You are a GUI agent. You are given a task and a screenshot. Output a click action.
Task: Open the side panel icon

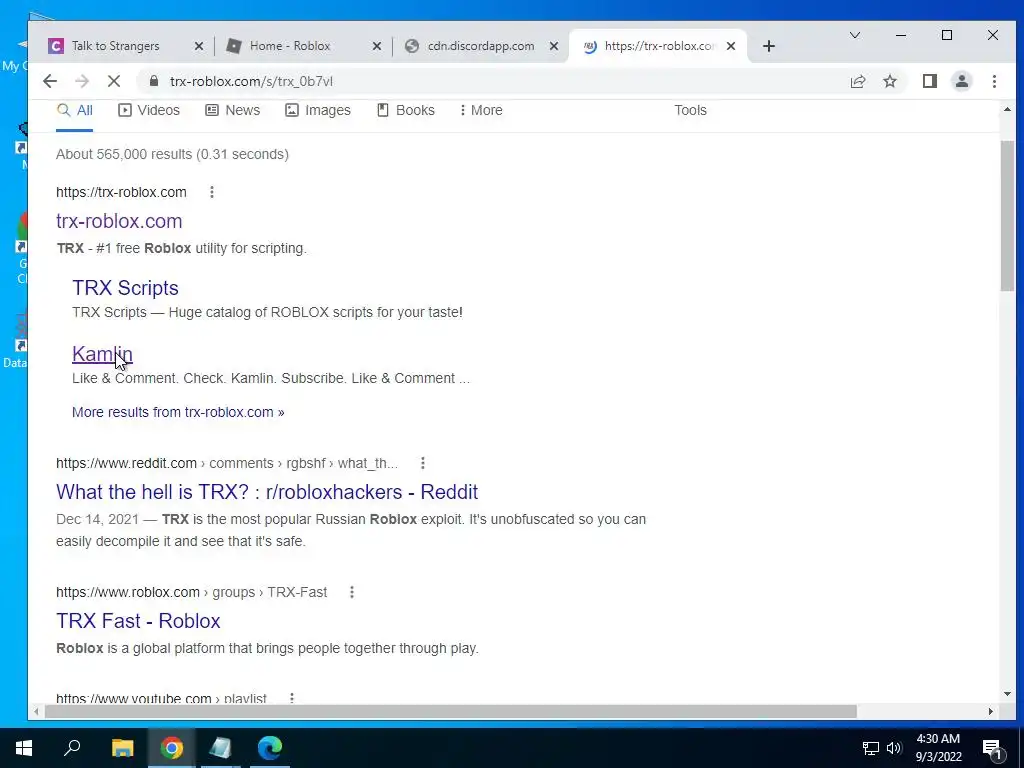tap(929, 81)
